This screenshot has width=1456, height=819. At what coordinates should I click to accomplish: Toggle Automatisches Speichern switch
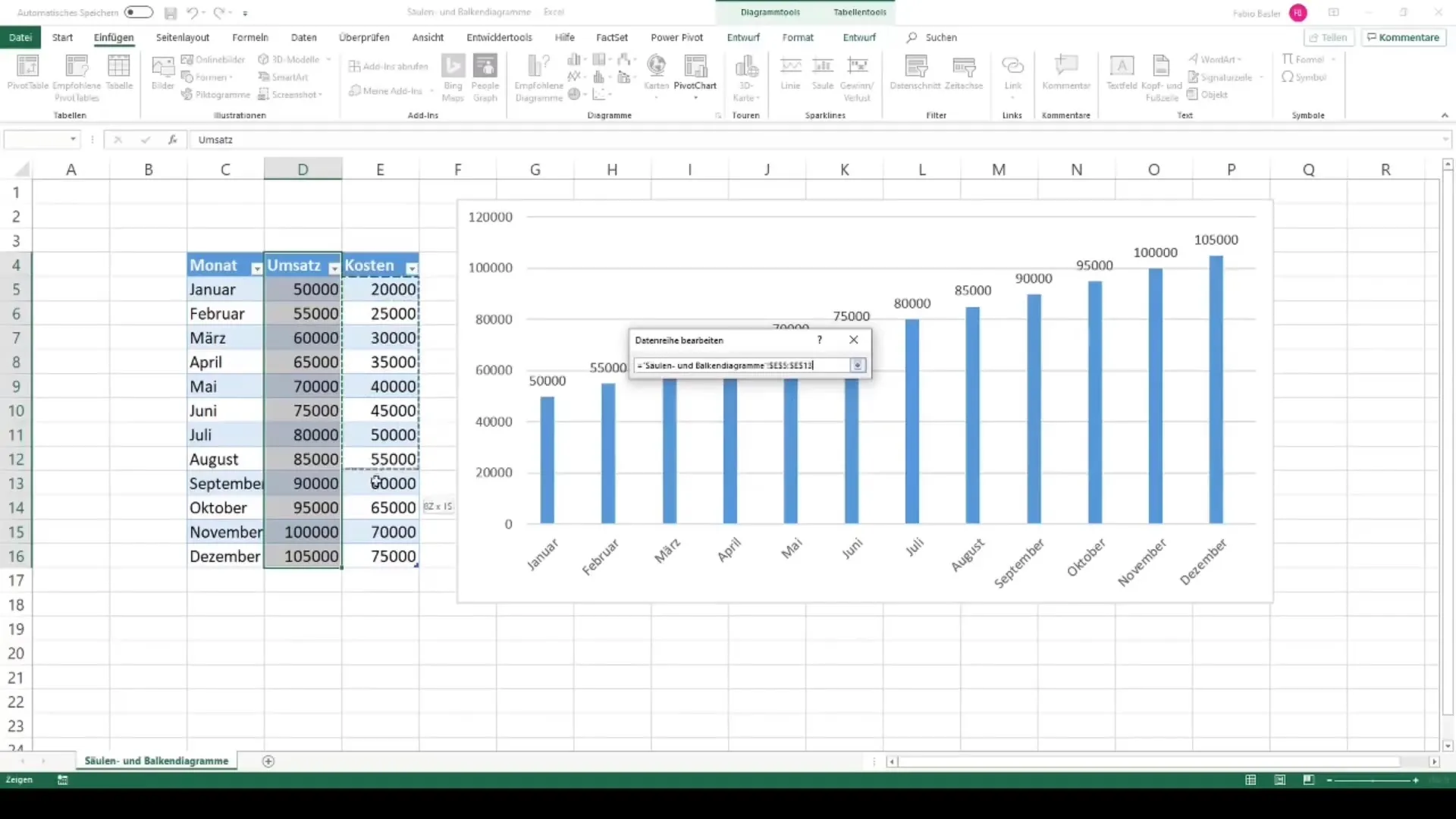(138, 12)
